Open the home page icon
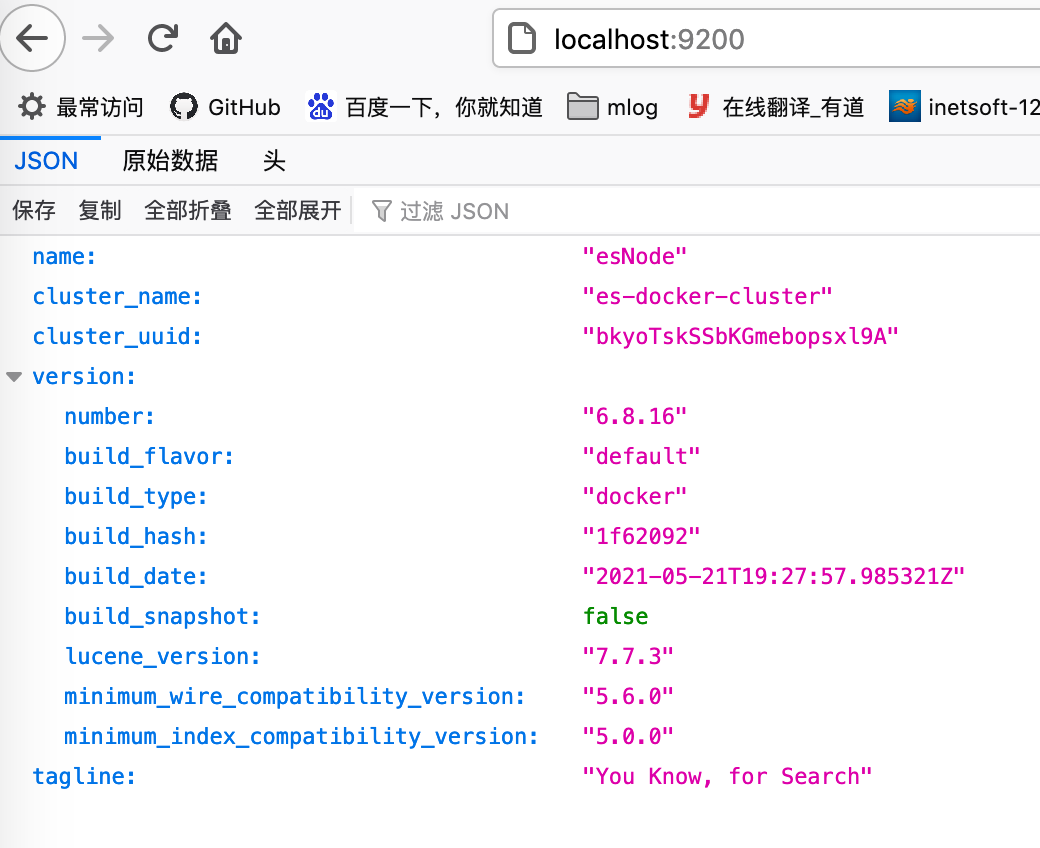This screenshot has height=848, width=1040. [226, 38]
